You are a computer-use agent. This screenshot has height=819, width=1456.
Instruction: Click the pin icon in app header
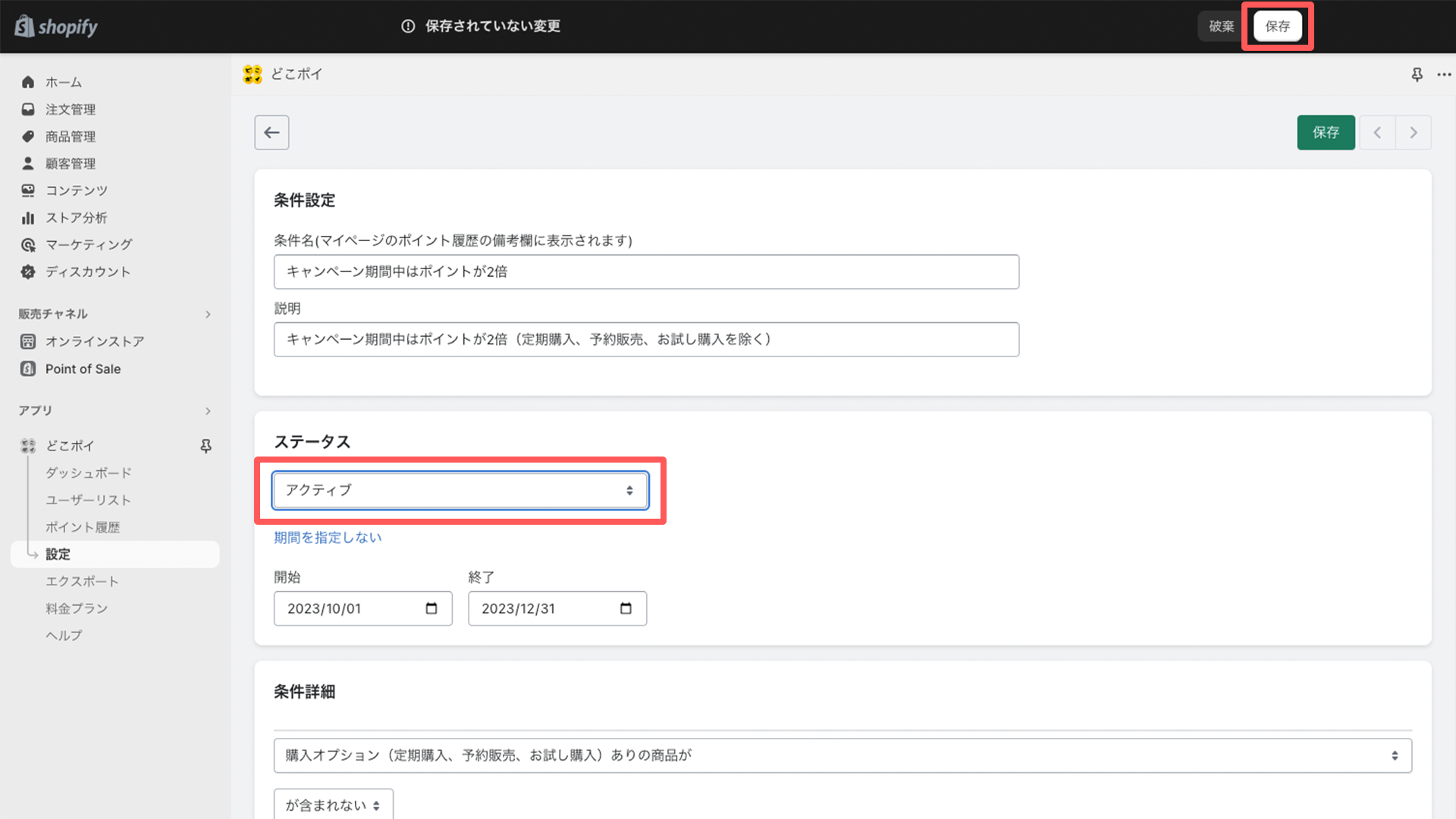click(x=1417, y=74)
